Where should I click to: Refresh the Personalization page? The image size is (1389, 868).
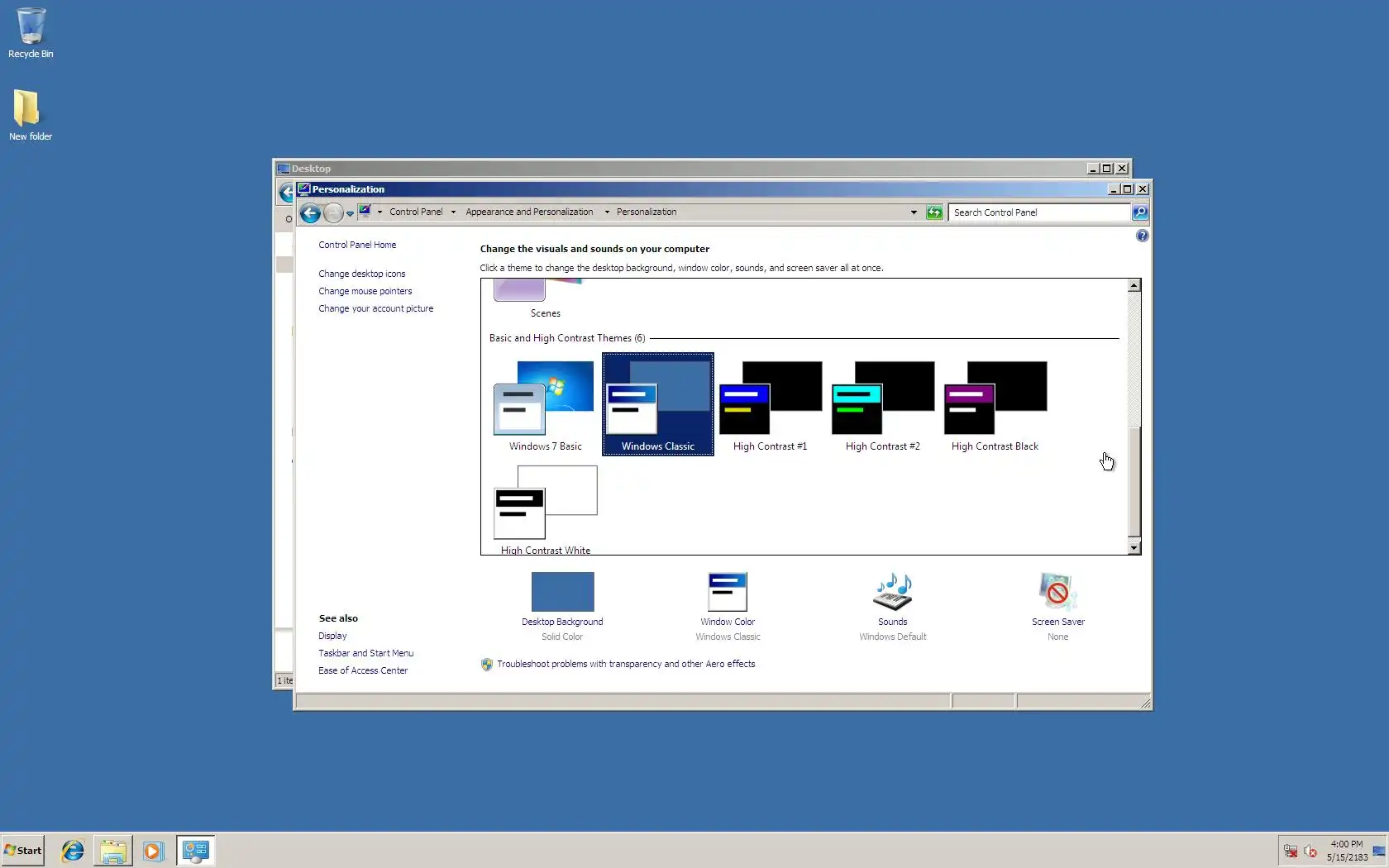tap(934, 212)
